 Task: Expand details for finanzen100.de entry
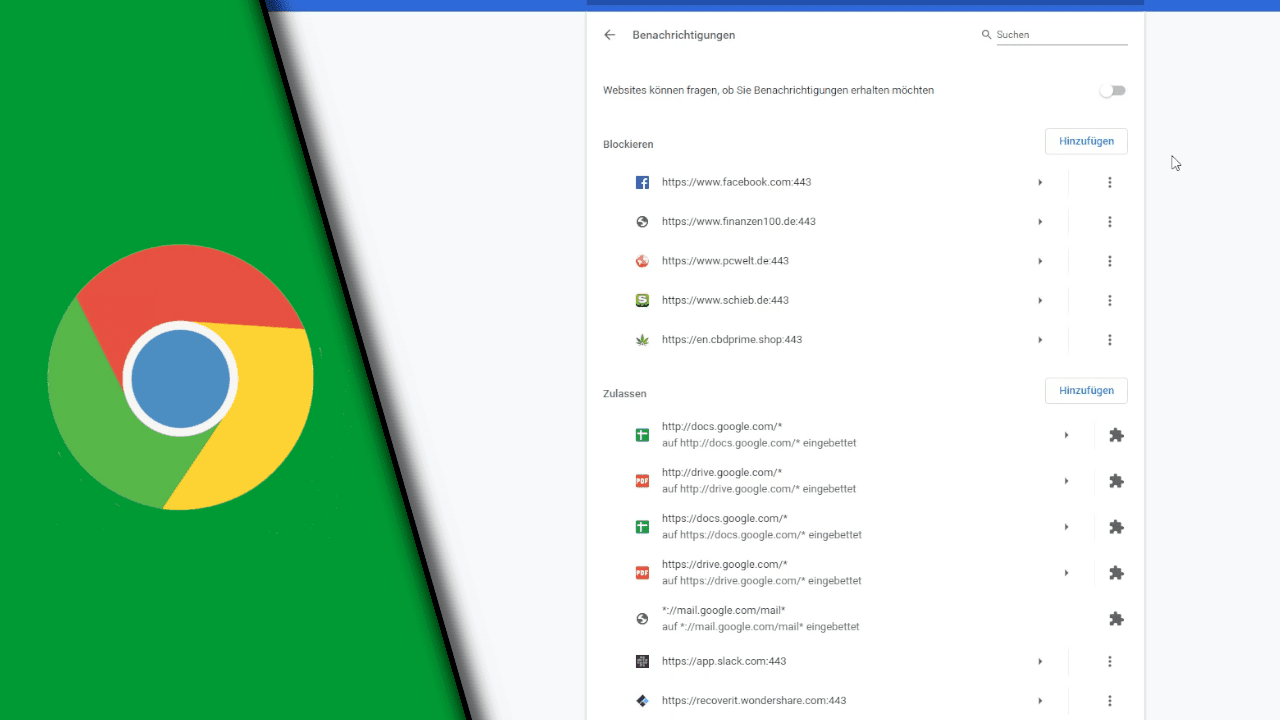click(x=1040, y=222)
